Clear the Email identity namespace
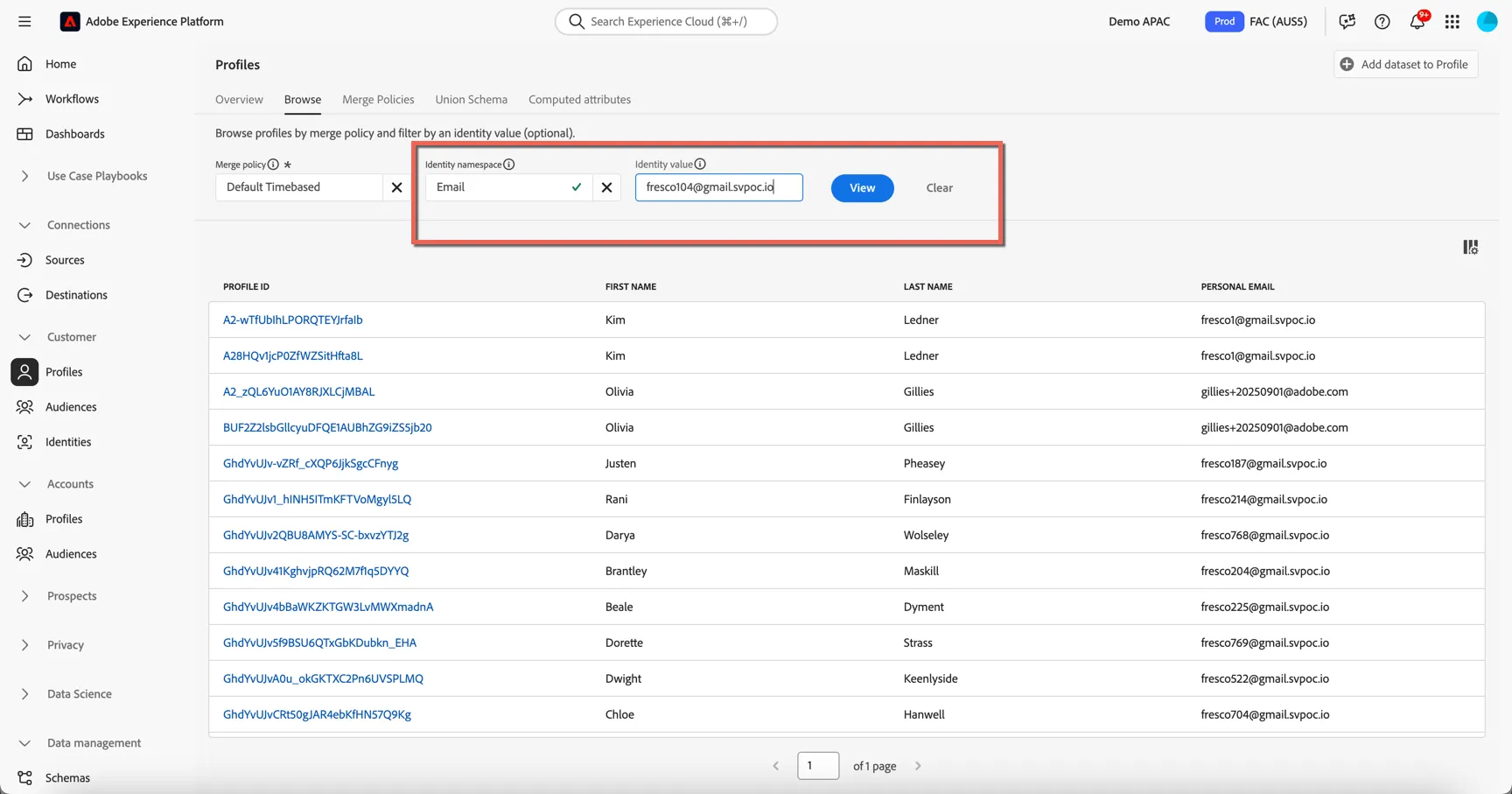Image resolution: width=1512 pixels, height=794 pixels. pos(606,187)
